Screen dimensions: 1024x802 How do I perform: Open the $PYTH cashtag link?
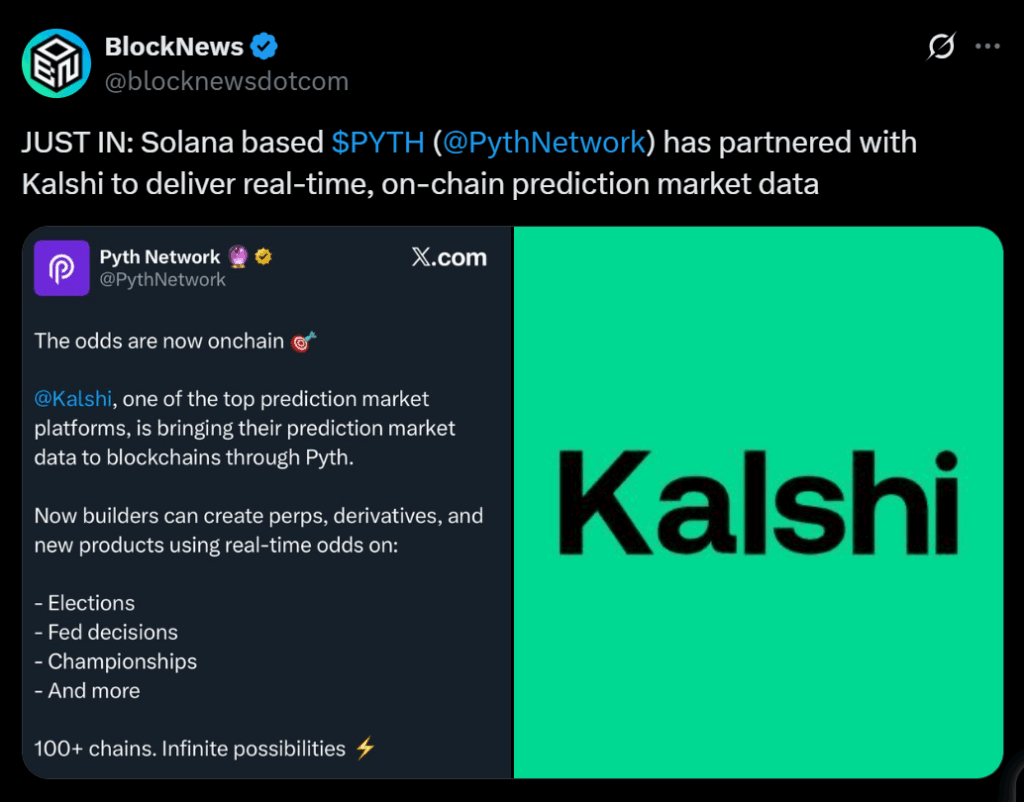(x=378, y=143)
